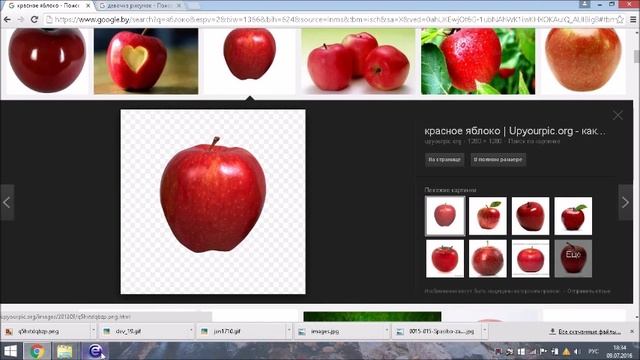The image size is (640, 360).
Task: Select the dark red related apple, top row third
Action: 531,216
